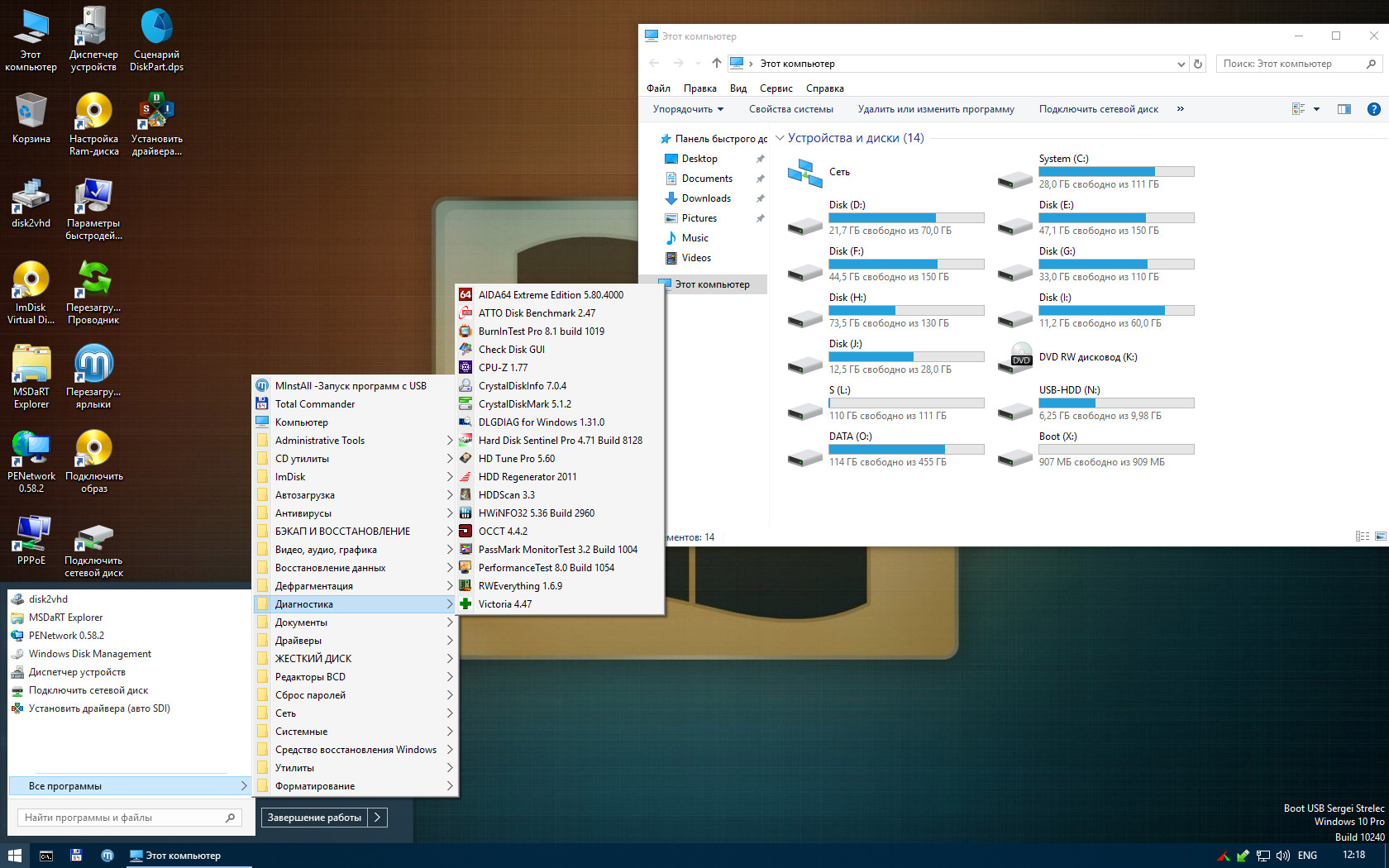Collapse the Устройства и диски group
This screenshot has height=868, width=1389.
pyautogui.click(x=780, y=138)
